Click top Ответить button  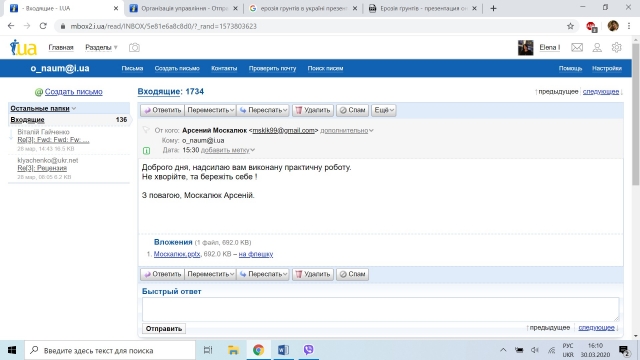(162, 110)
